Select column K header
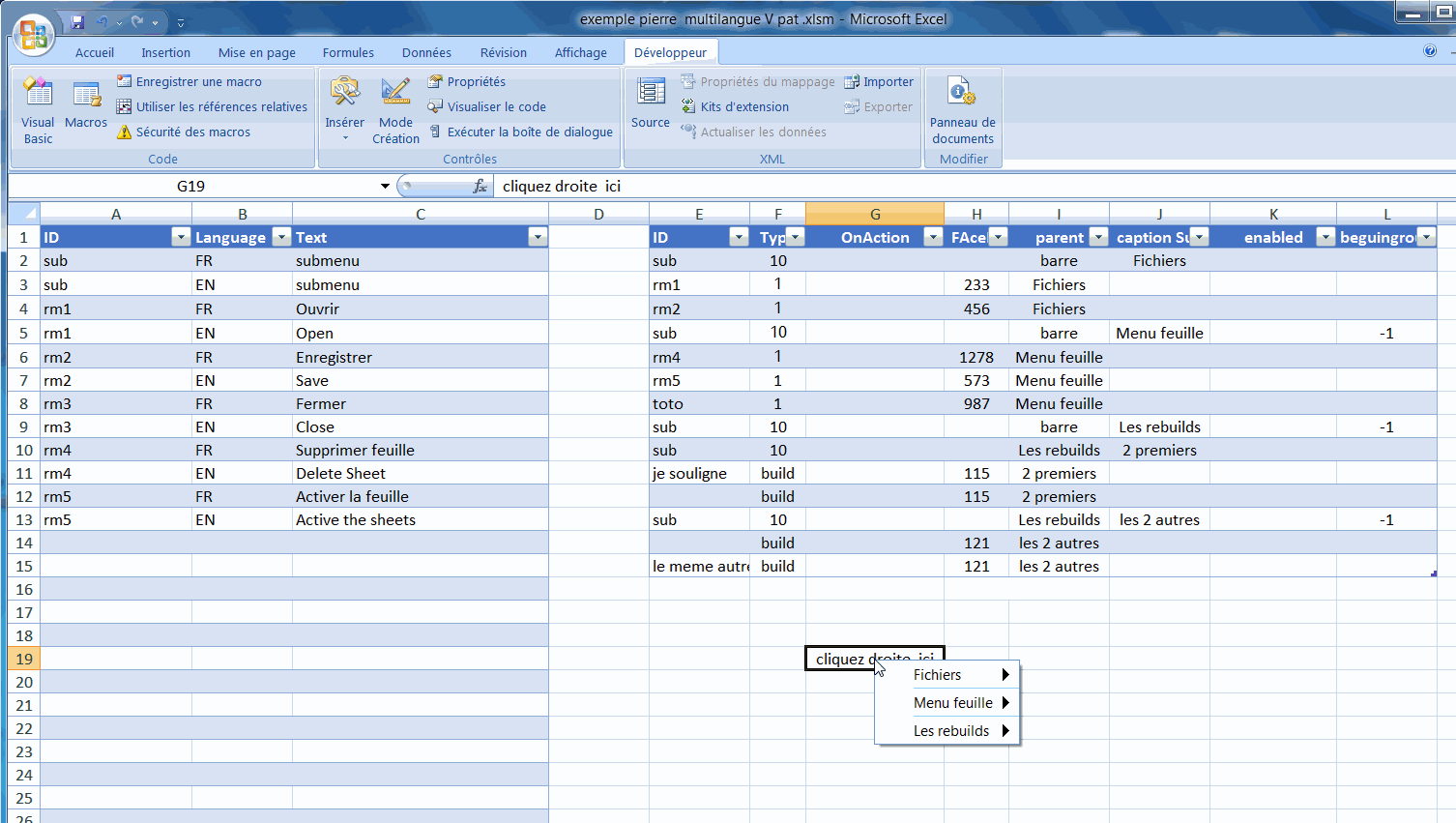 click(x=1273, y=214)
